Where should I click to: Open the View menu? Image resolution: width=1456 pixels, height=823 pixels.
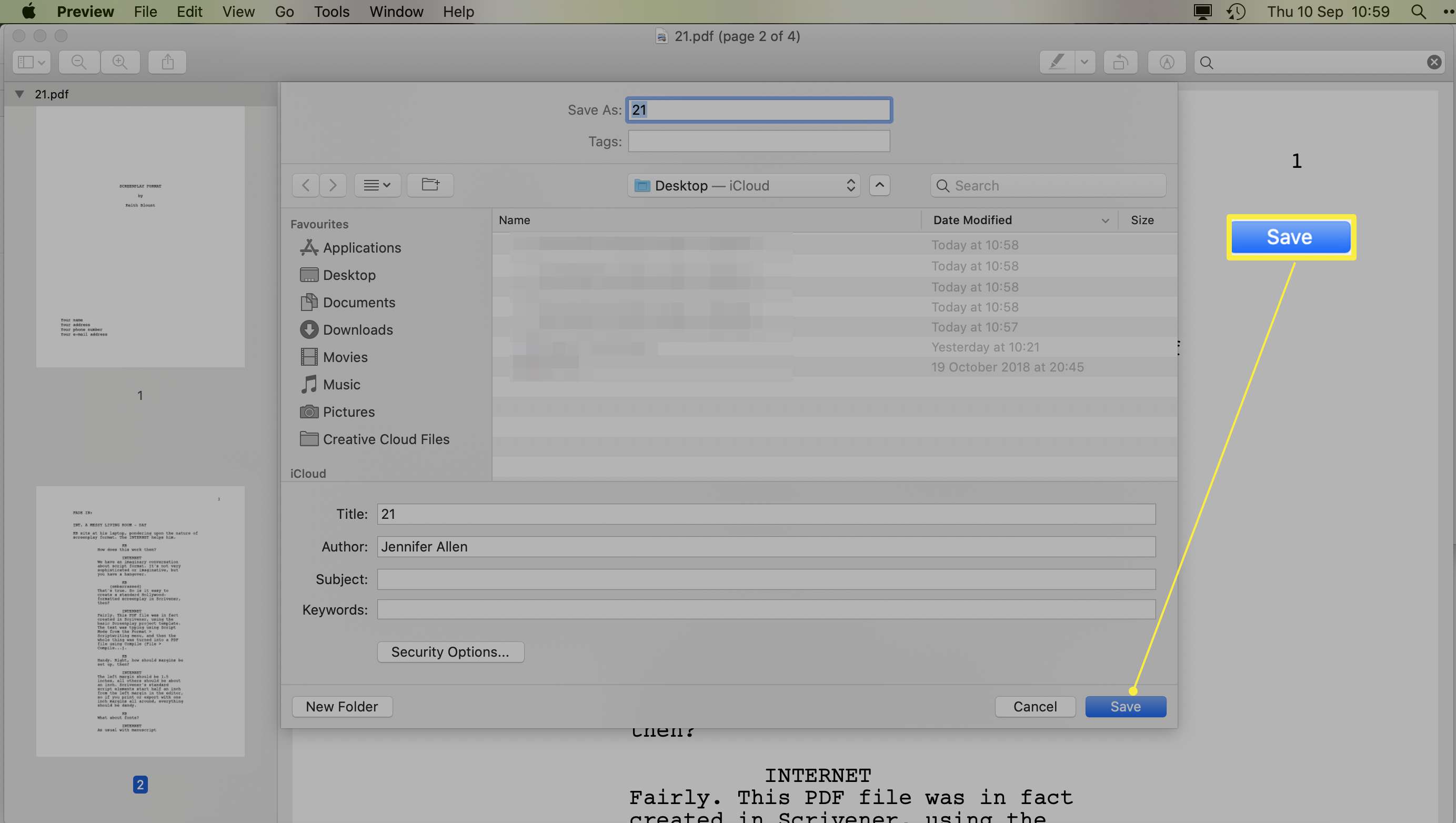pos(238,11)
